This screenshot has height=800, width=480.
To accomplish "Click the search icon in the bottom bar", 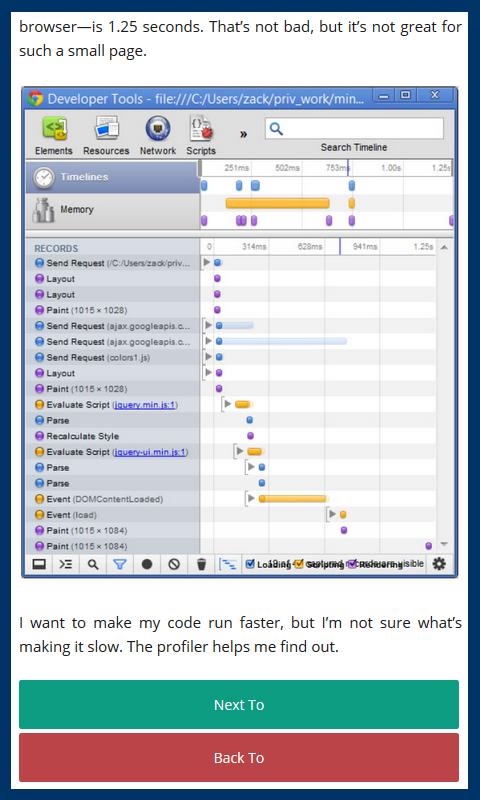I will (93, 564).
